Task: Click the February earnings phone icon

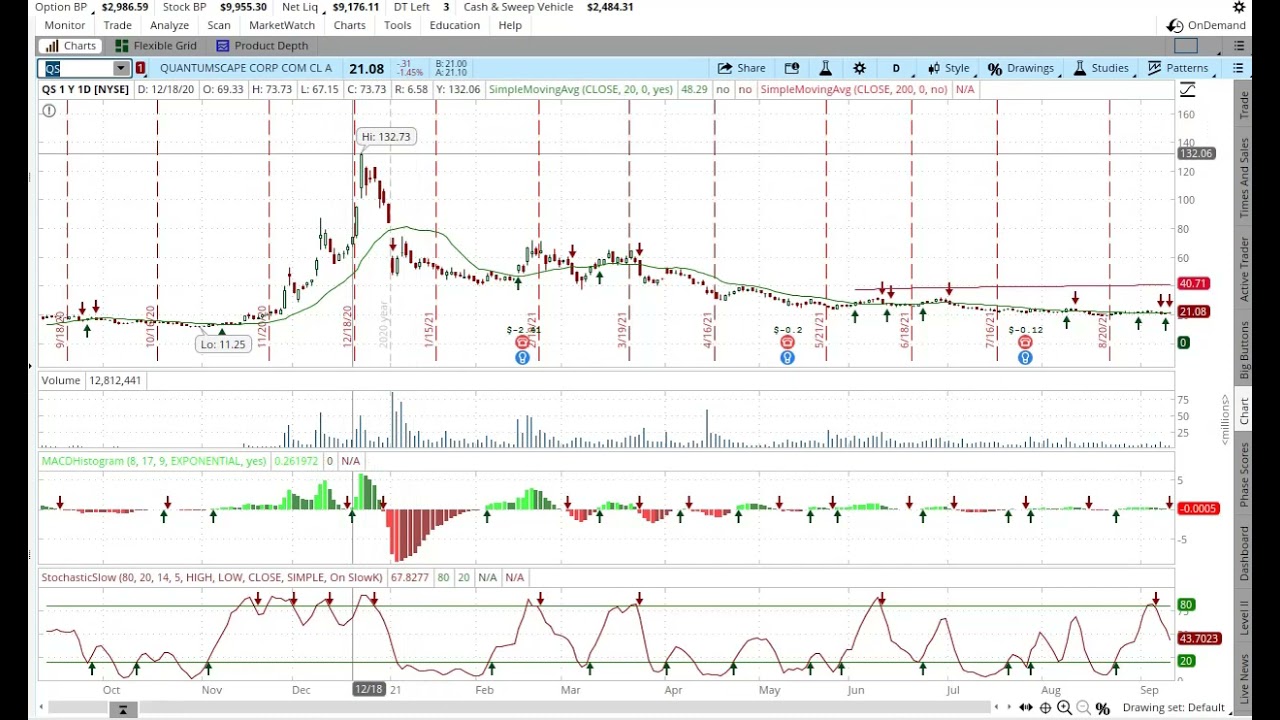Action: 522,343
